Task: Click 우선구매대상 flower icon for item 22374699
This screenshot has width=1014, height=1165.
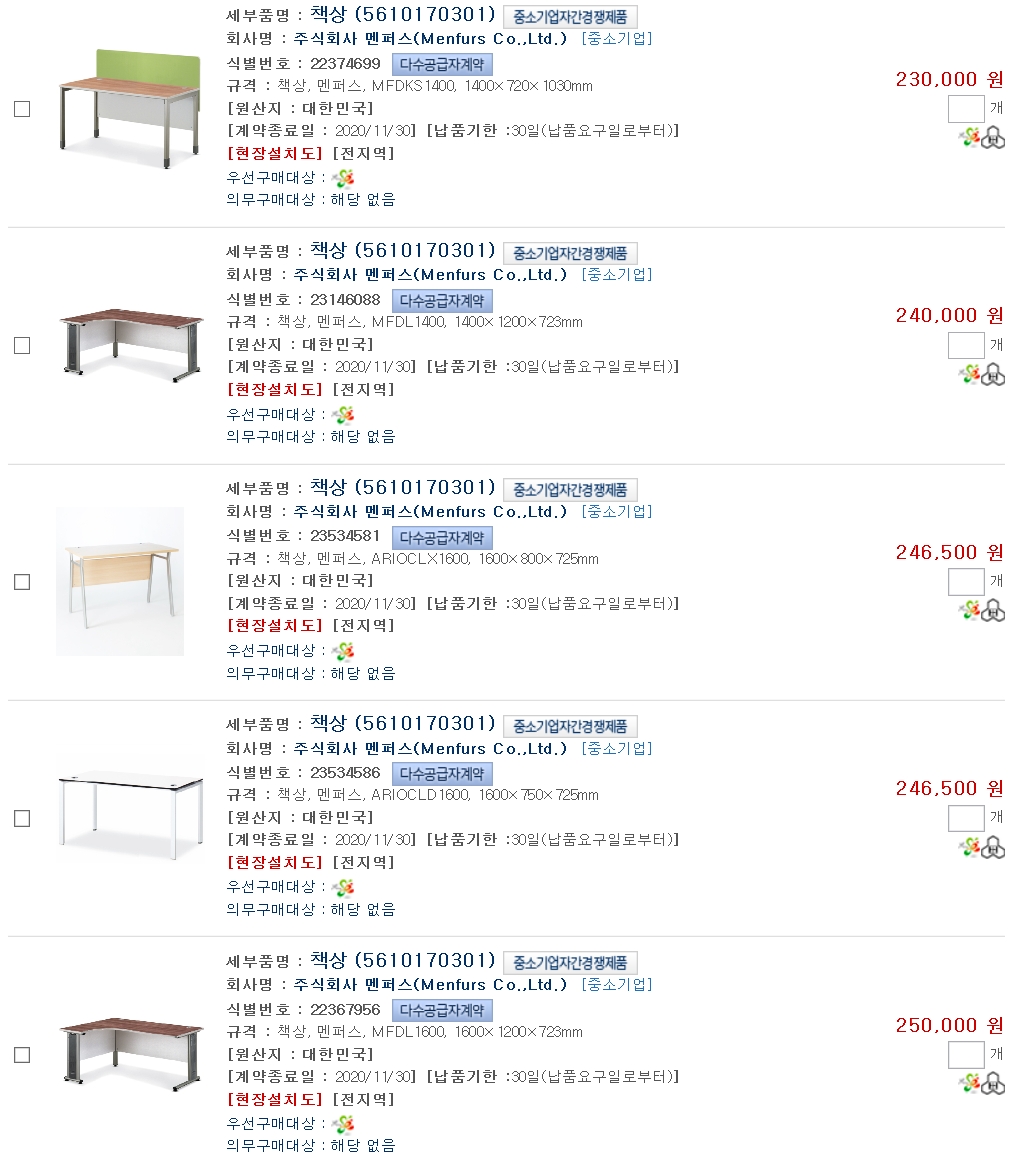Action: pyautogui.click(x=344, y=178)
